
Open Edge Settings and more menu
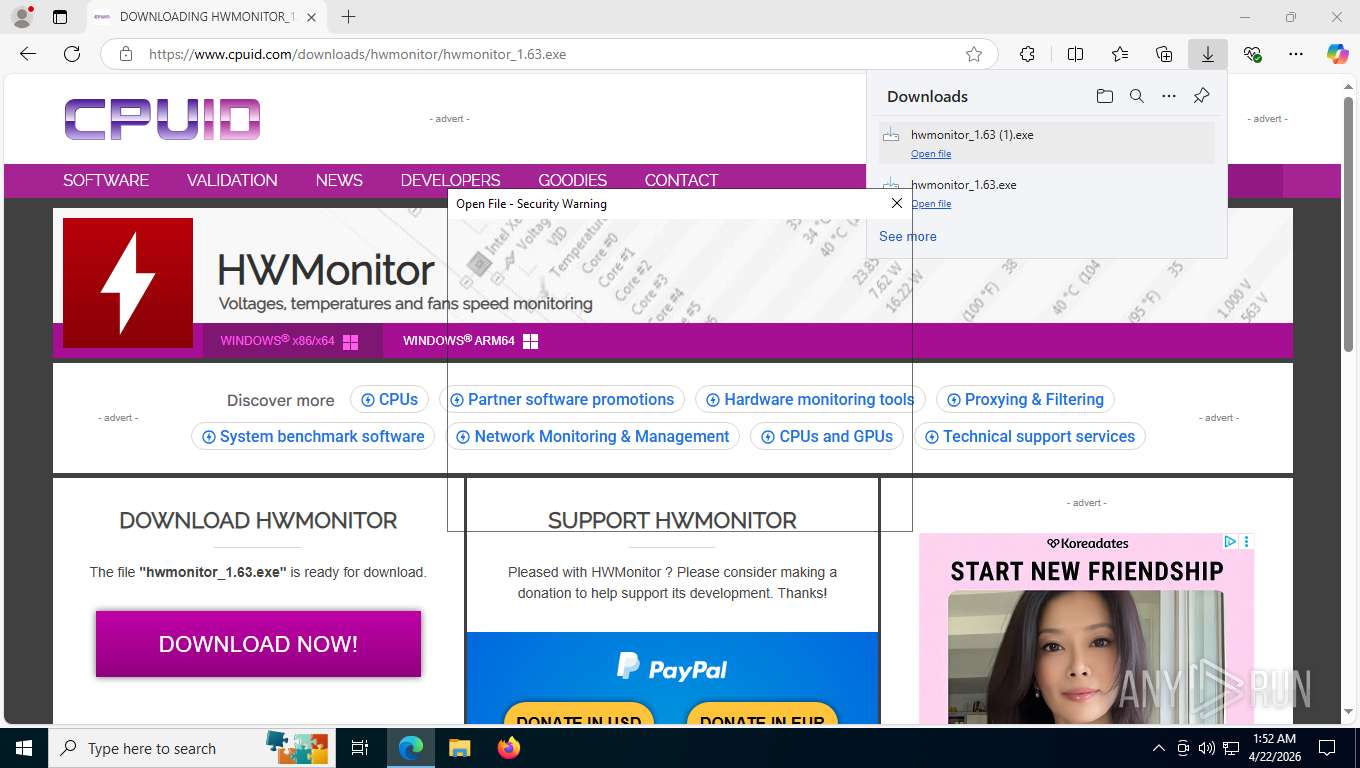pos(1296,54)
